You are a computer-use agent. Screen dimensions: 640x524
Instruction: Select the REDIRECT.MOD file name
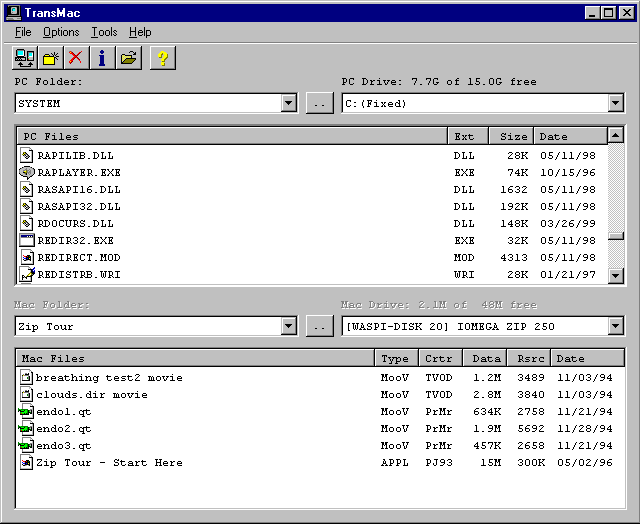coord(79,258)
